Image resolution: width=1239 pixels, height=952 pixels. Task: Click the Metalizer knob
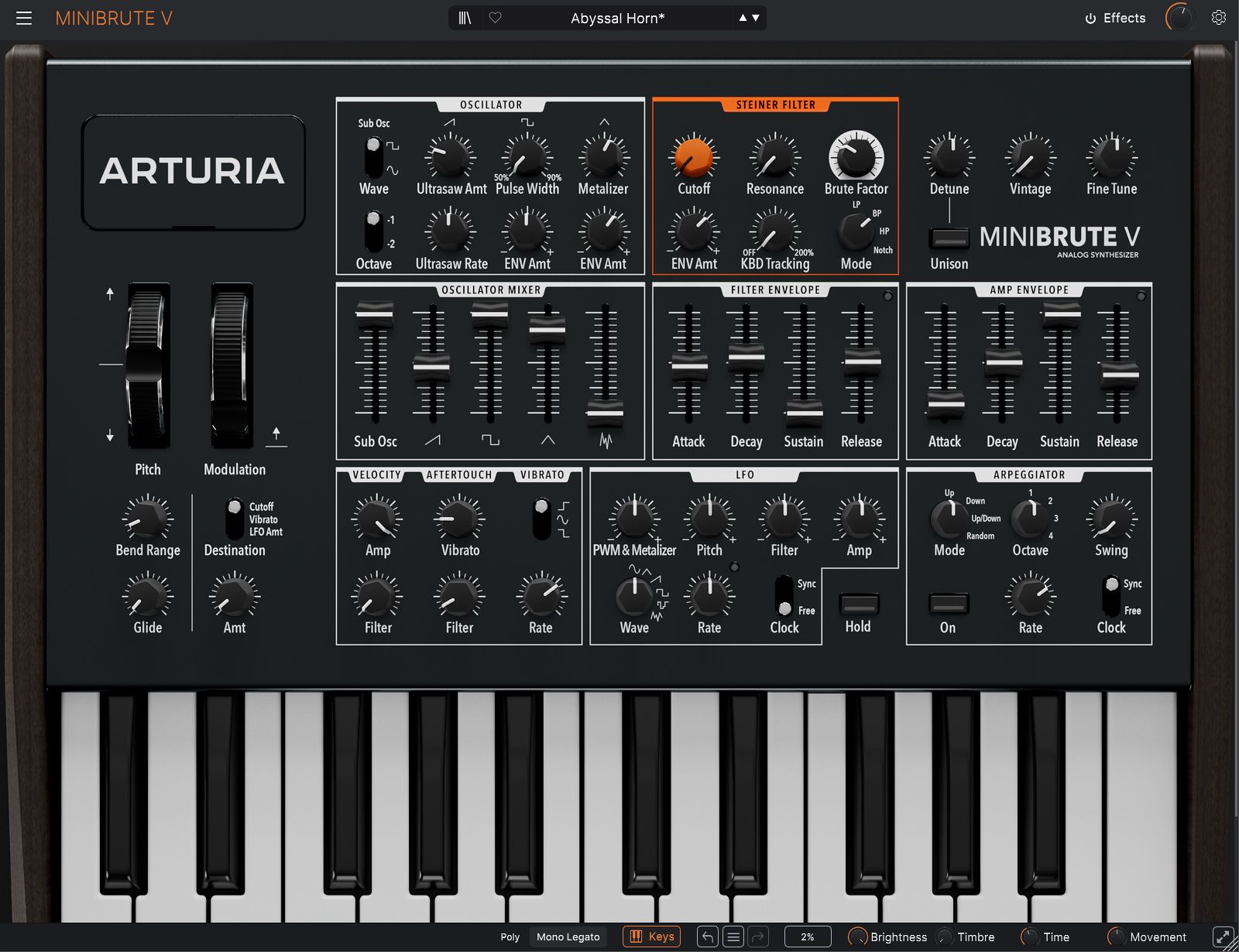[x=603, y=156]
